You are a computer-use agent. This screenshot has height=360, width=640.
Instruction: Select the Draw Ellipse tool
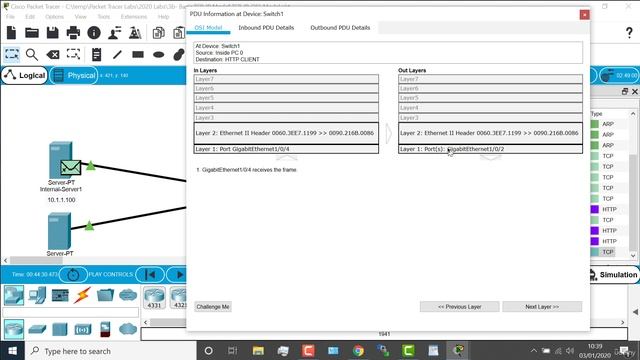[x=159, y=54]
